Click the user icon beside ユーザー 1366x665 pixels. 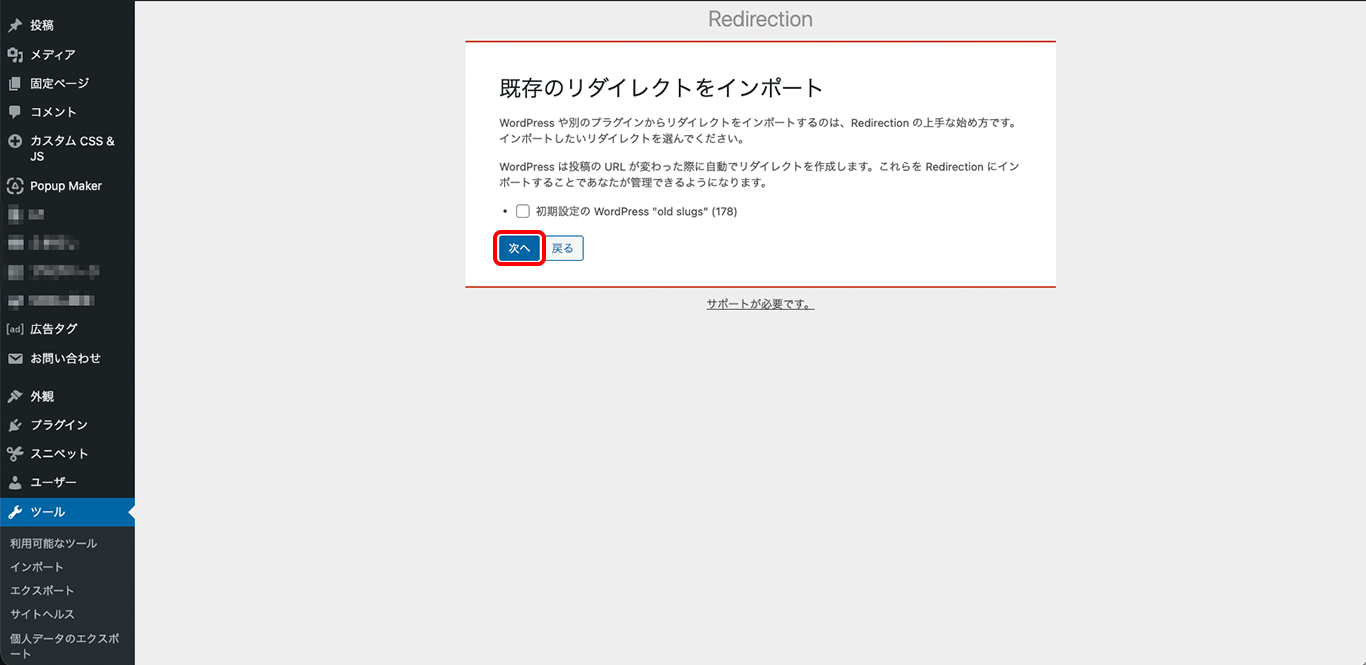point(15,483)
